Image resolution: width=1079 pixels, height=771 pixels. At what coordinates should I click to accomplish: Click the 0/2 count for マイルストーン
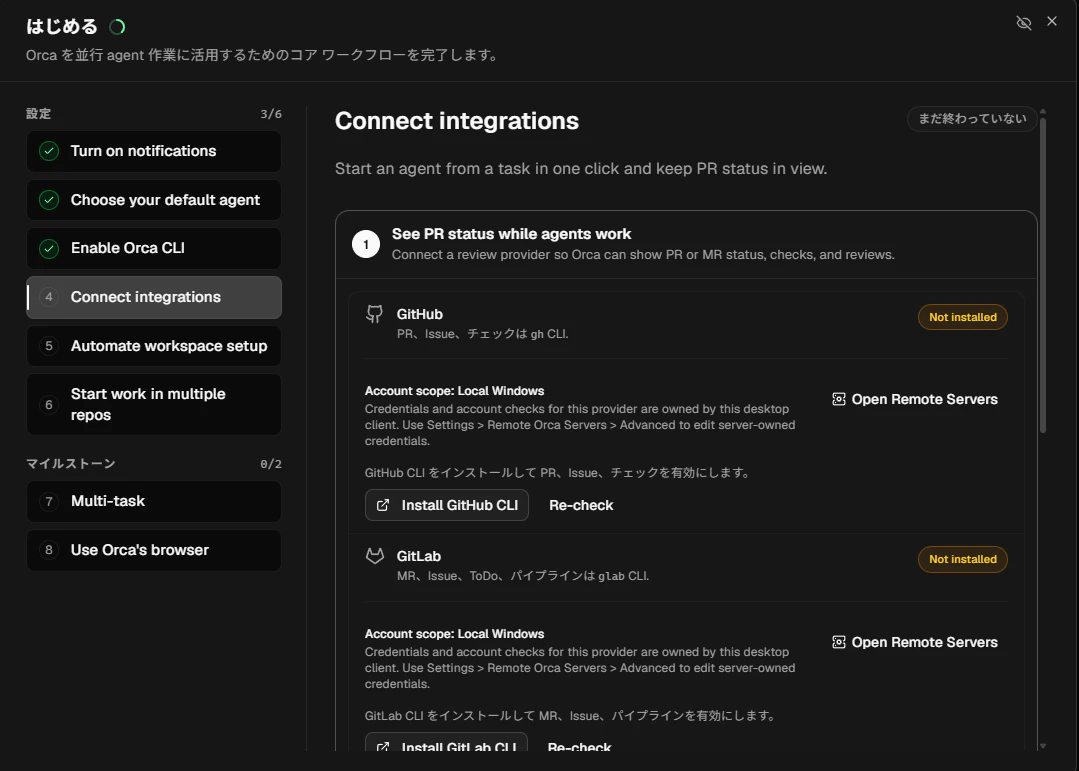click(271, 464)
